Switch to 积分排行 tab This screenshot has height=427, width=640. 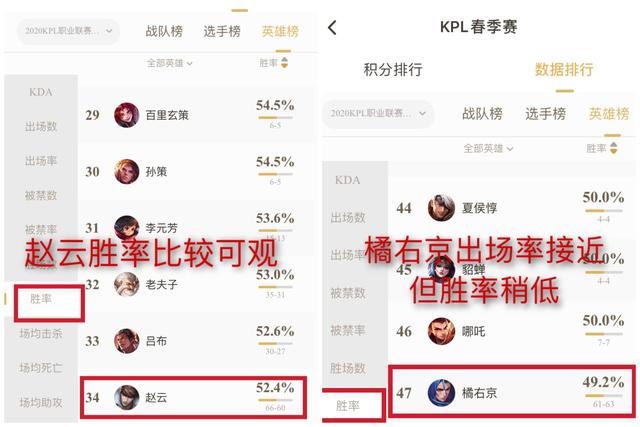coord(393,70)
